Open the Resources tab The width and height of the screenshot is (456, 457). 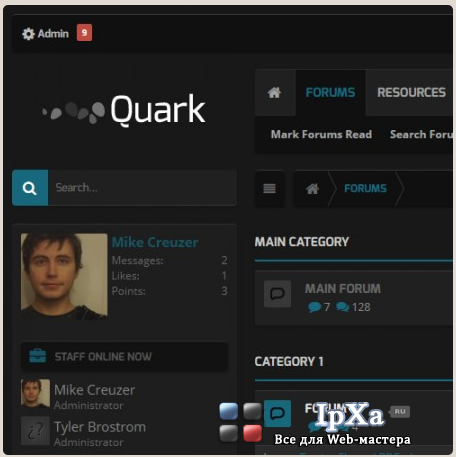click(411, 92)
